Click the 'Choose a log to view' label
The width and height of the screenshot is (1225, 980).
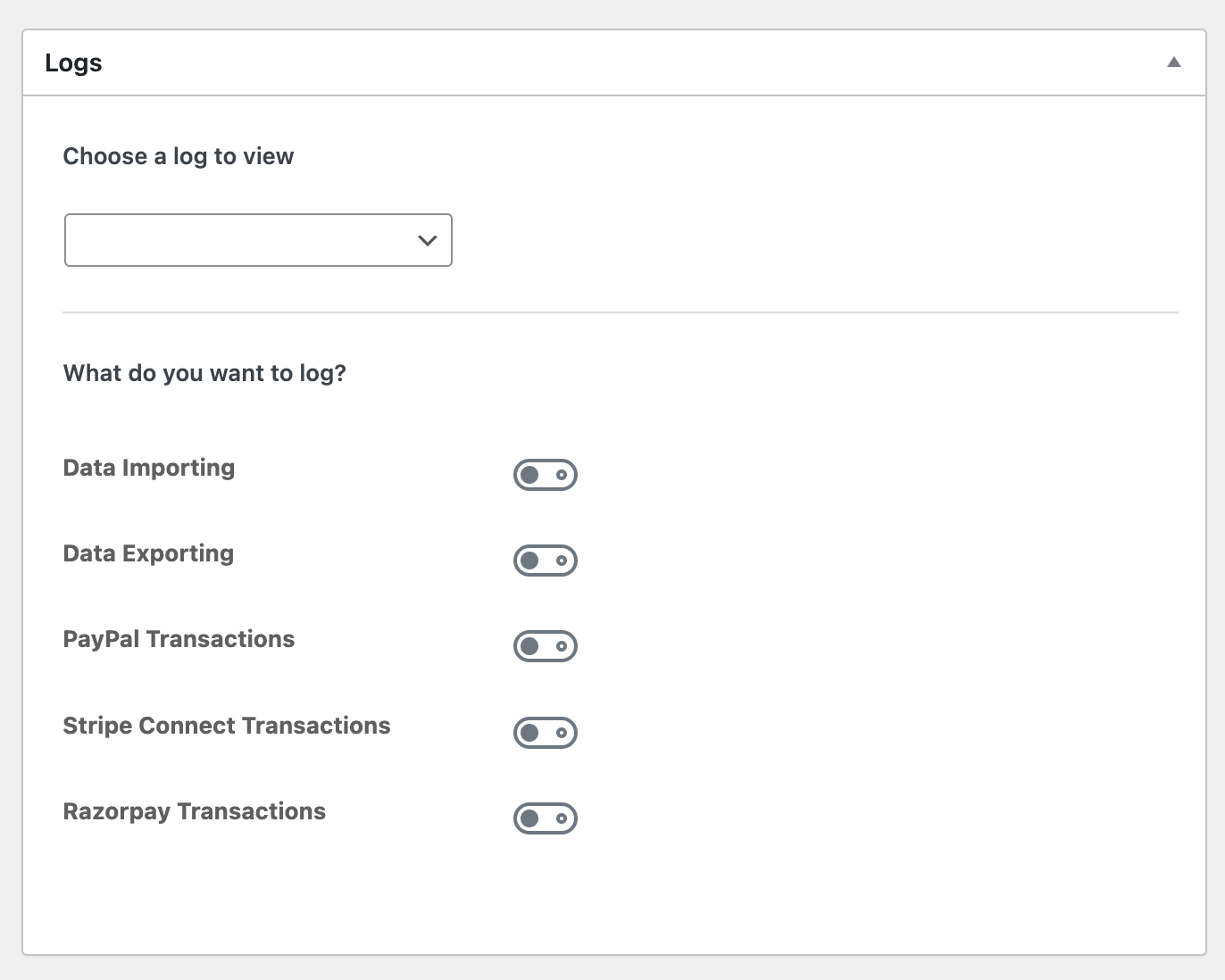click(179, 156)
